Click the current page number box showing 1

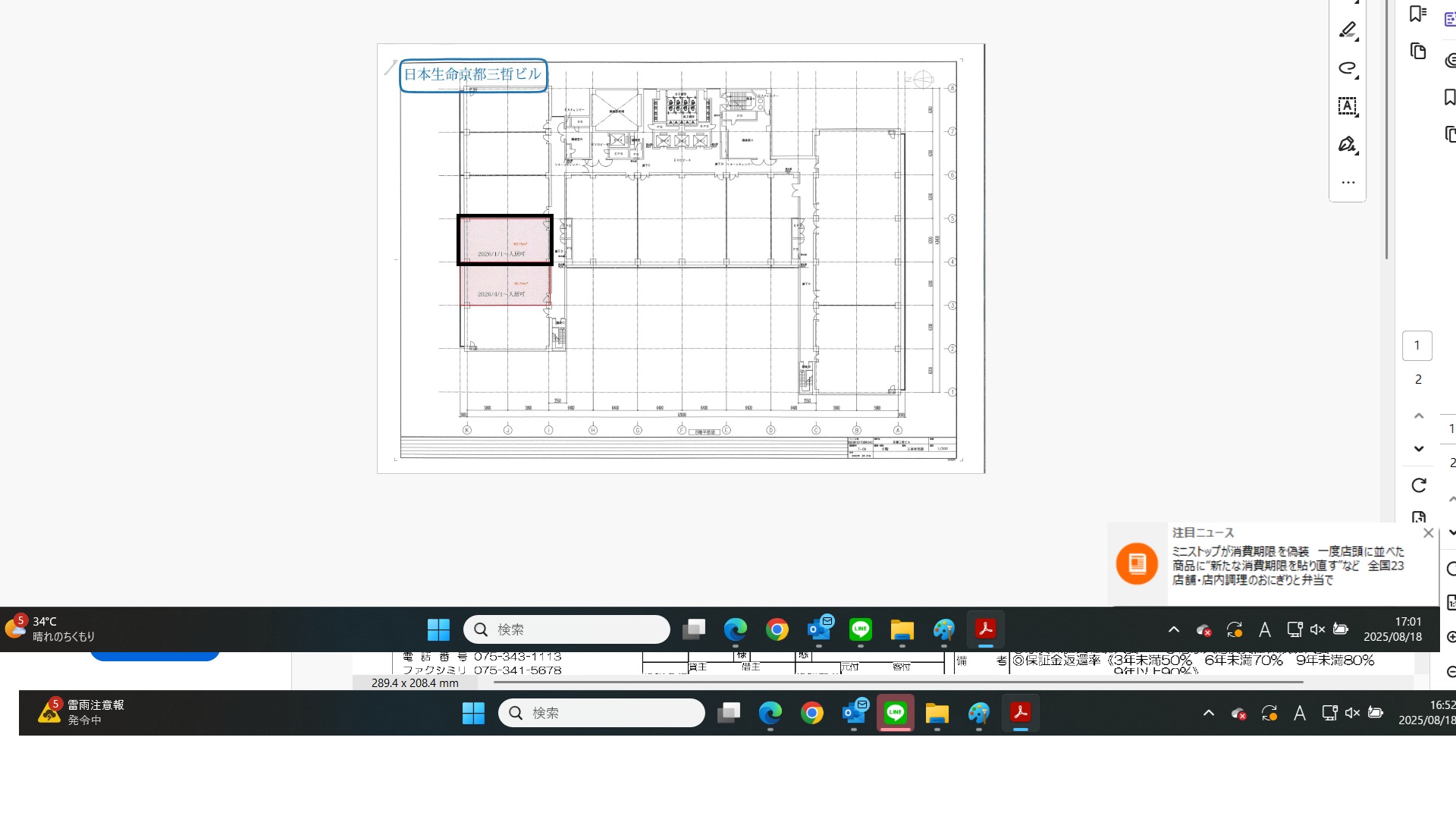click(1417, 346)
